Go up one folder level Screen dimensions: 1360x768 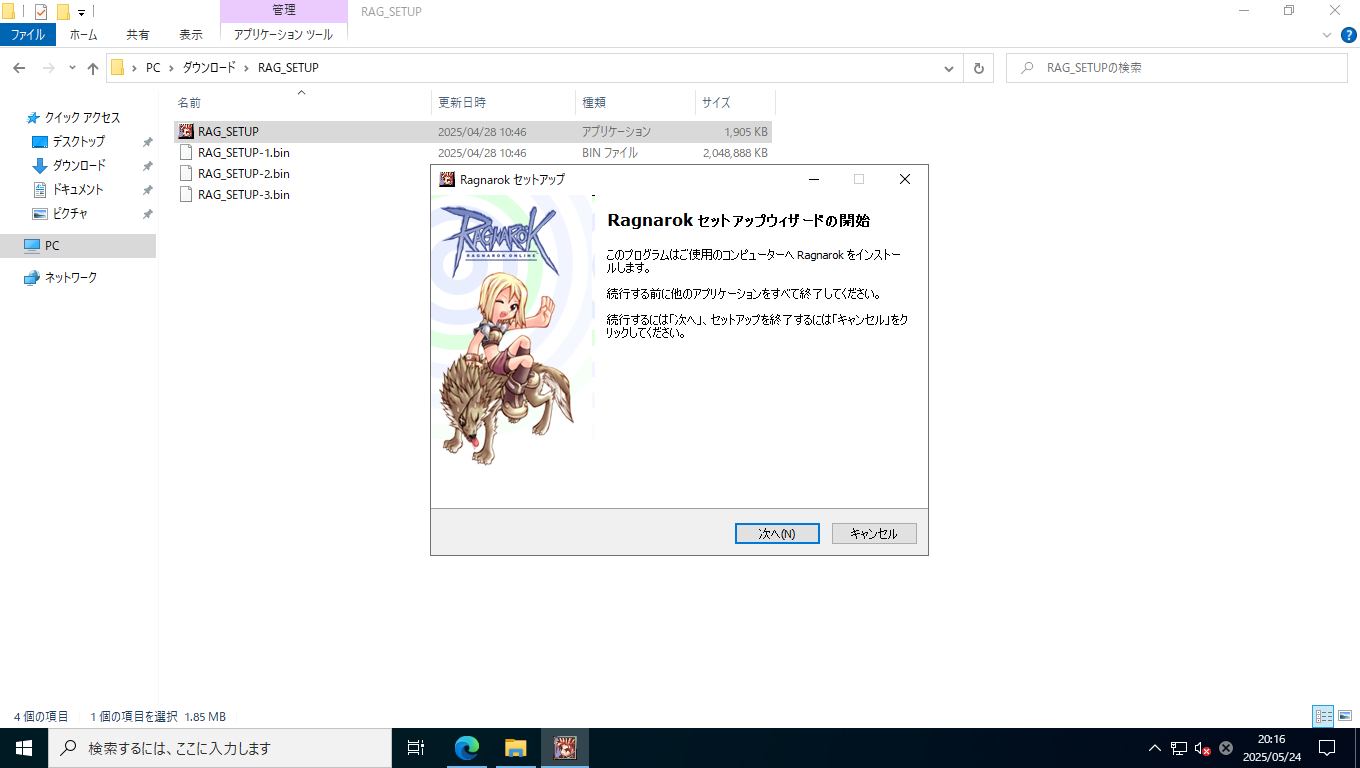[x=93, y=68]
